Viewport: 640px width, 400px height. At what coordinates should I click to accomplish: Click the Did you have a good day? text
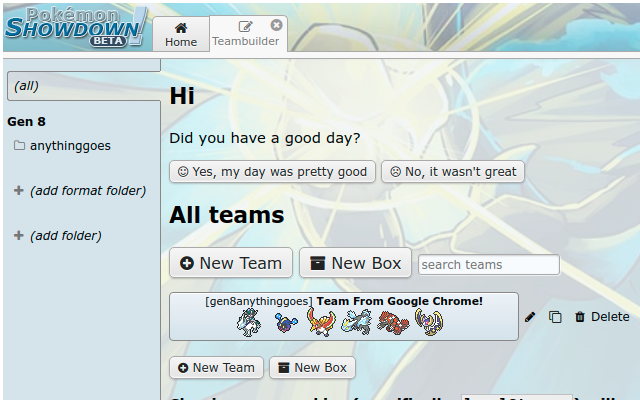tap(265, 138)
